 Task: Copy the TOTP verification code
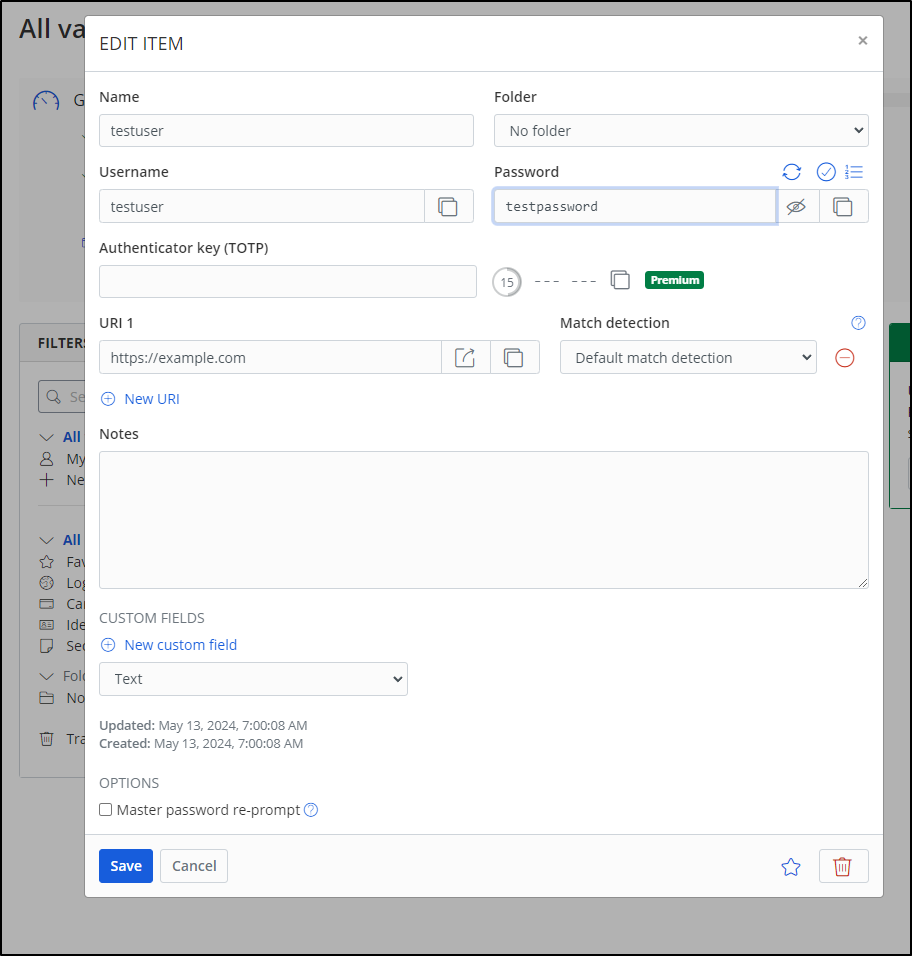pos(620,280)
